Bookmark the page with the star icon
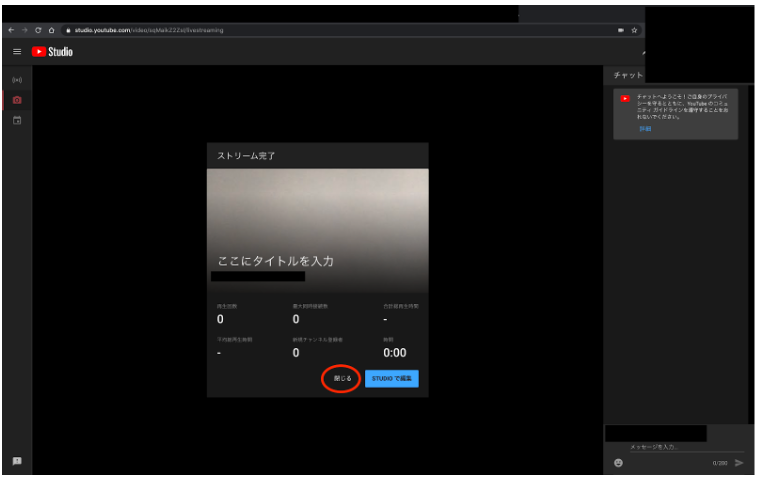Image resolution: width=760 pixels, height=485 pixels. coord(634,30)
